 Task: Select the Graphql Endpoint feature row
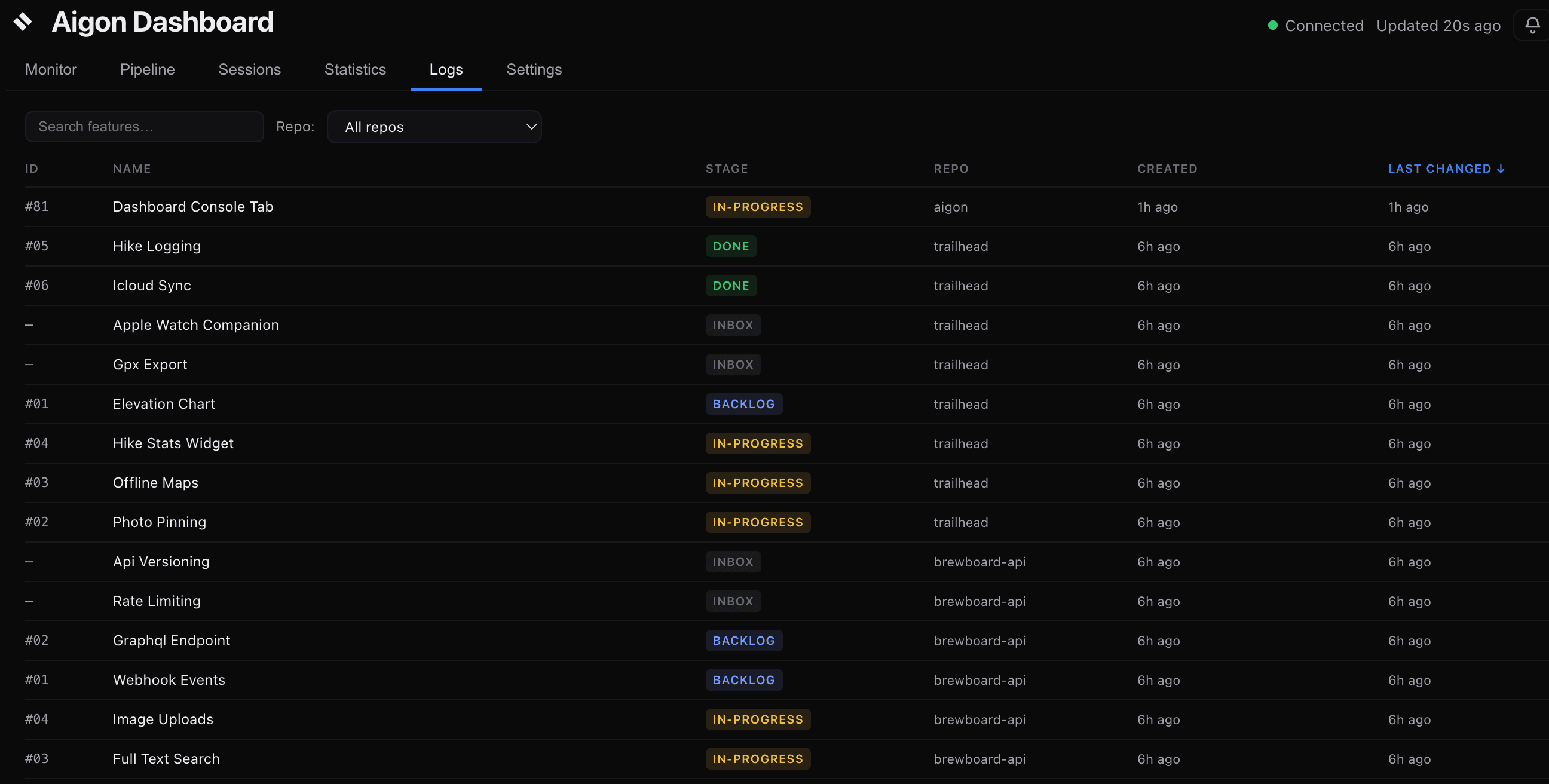[172, 641]
